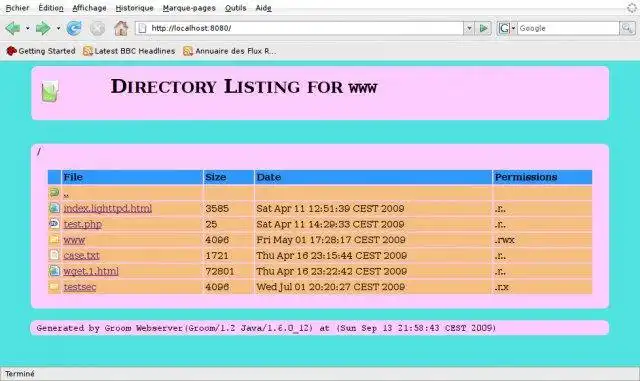Open the test.php link
This screenshot has height=381, width=640.
(82, 224)
